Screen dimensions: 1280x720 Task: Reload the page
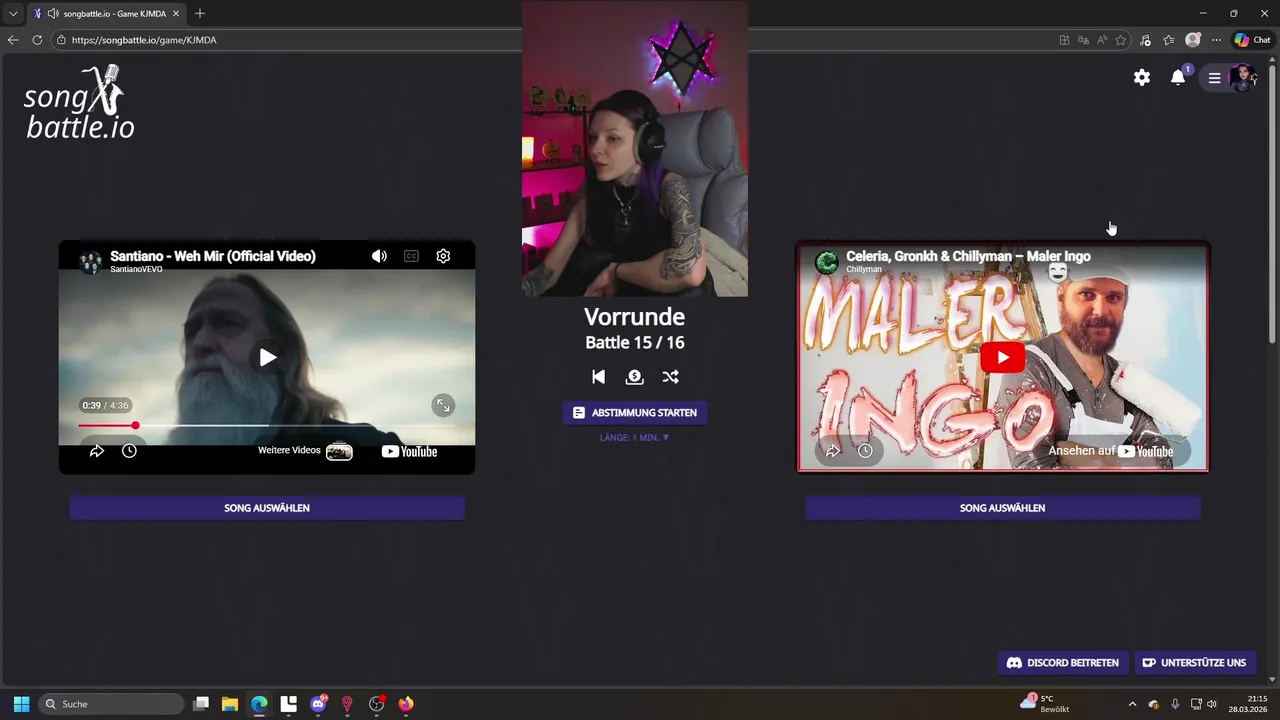[x=37, y=40]
